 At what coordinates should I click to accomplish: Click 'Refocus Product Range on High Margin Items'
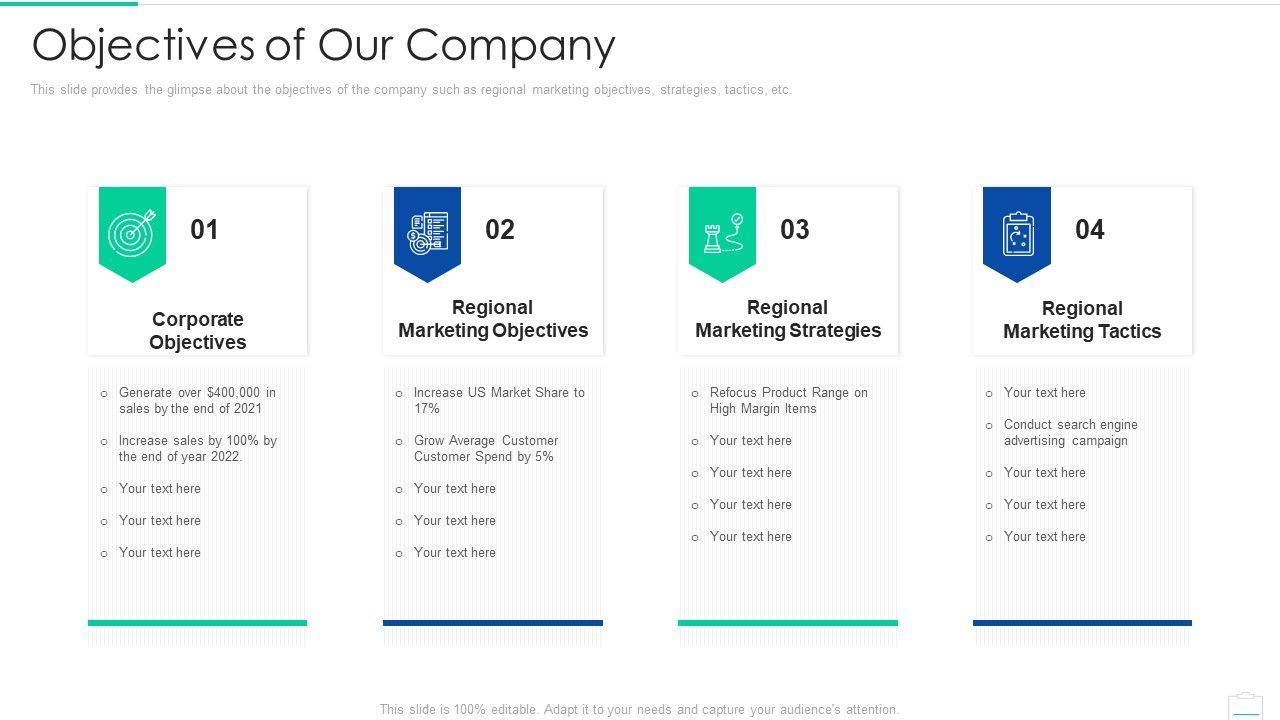pyautogui.click(x=788, y=401)
